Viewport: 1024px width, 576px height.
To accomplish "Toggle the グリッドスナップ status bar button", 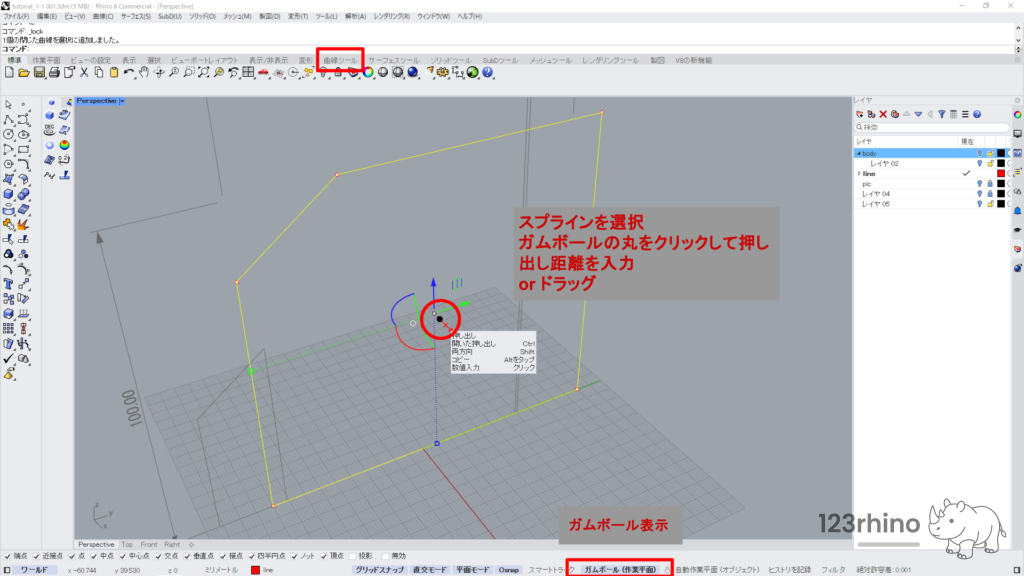I will [379, 570].
